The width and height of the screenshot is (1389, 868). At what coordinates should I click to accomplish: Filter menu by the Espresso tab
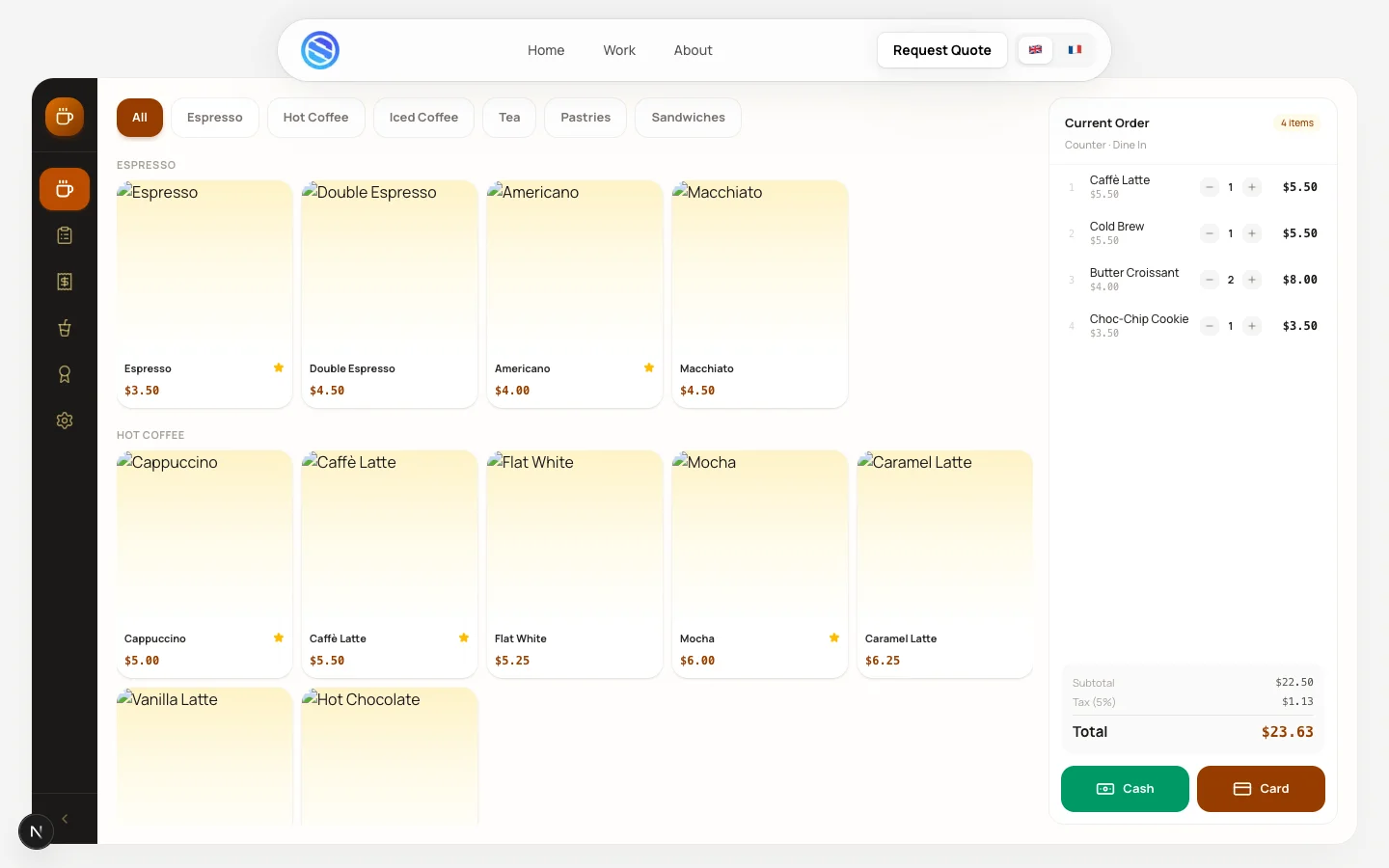point(215,118)
